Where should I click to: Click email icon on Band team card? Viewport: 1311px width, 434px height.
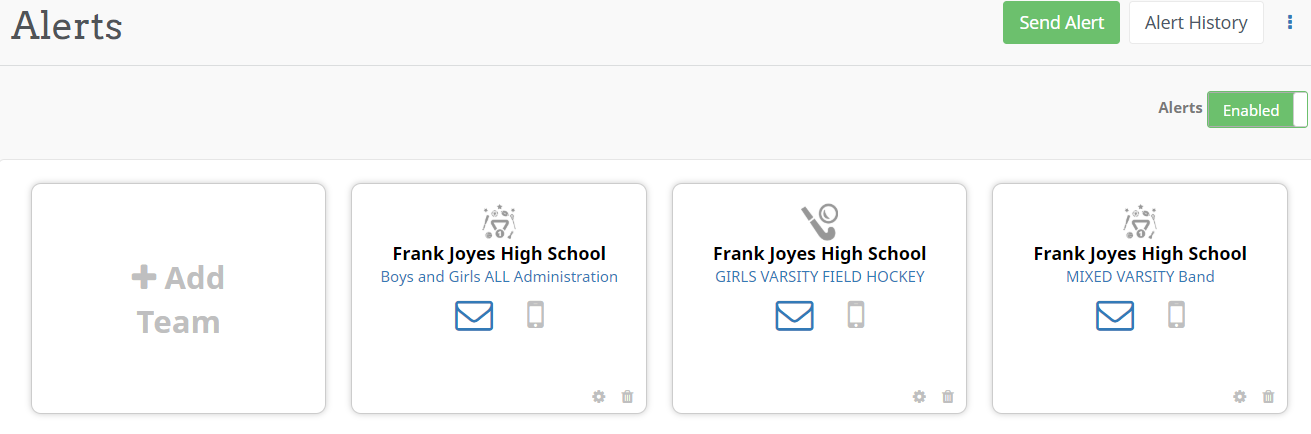pos(1115,316)
